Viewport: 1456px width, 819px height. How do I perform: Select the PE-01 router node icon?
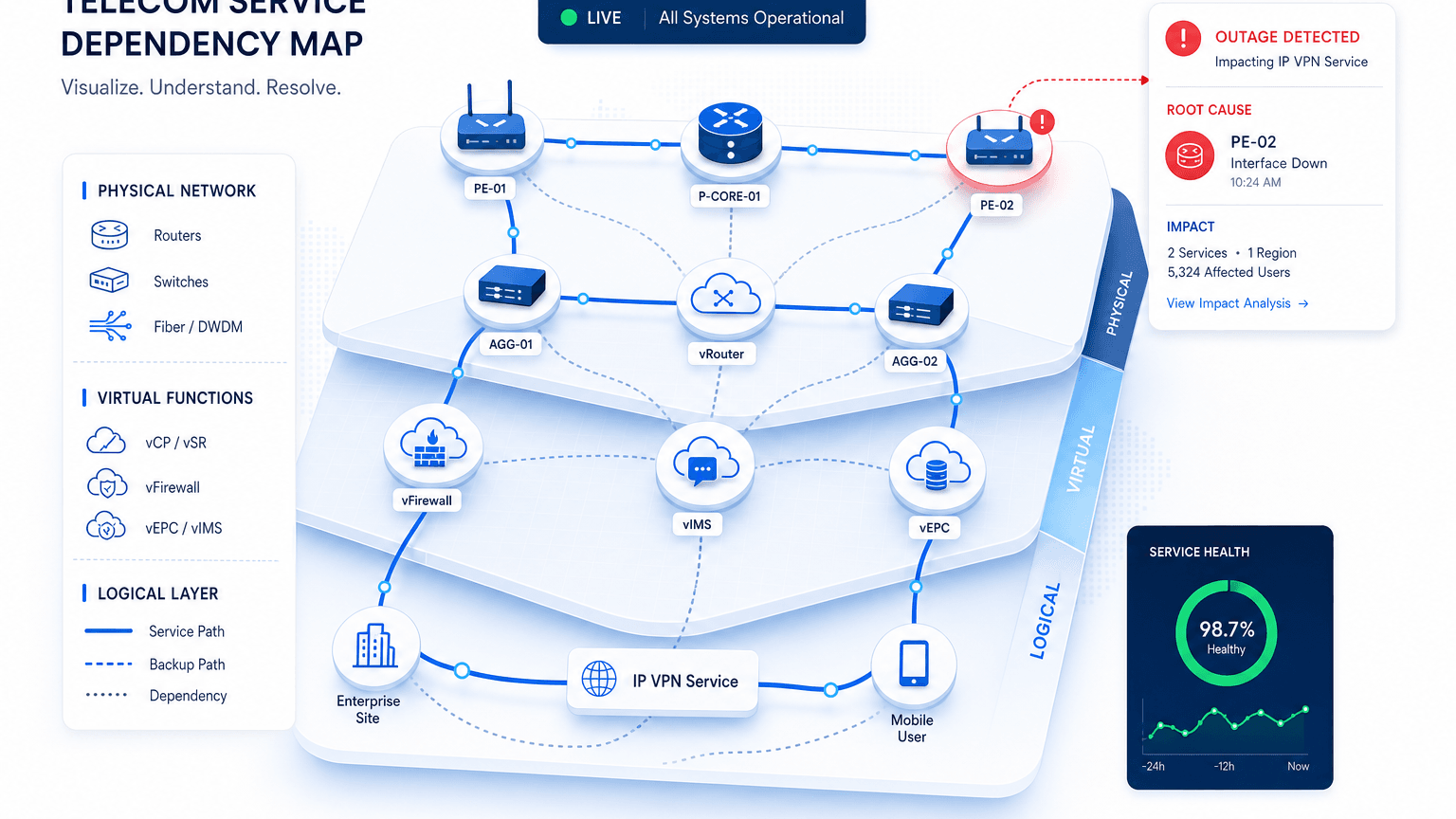pos(491,130)
